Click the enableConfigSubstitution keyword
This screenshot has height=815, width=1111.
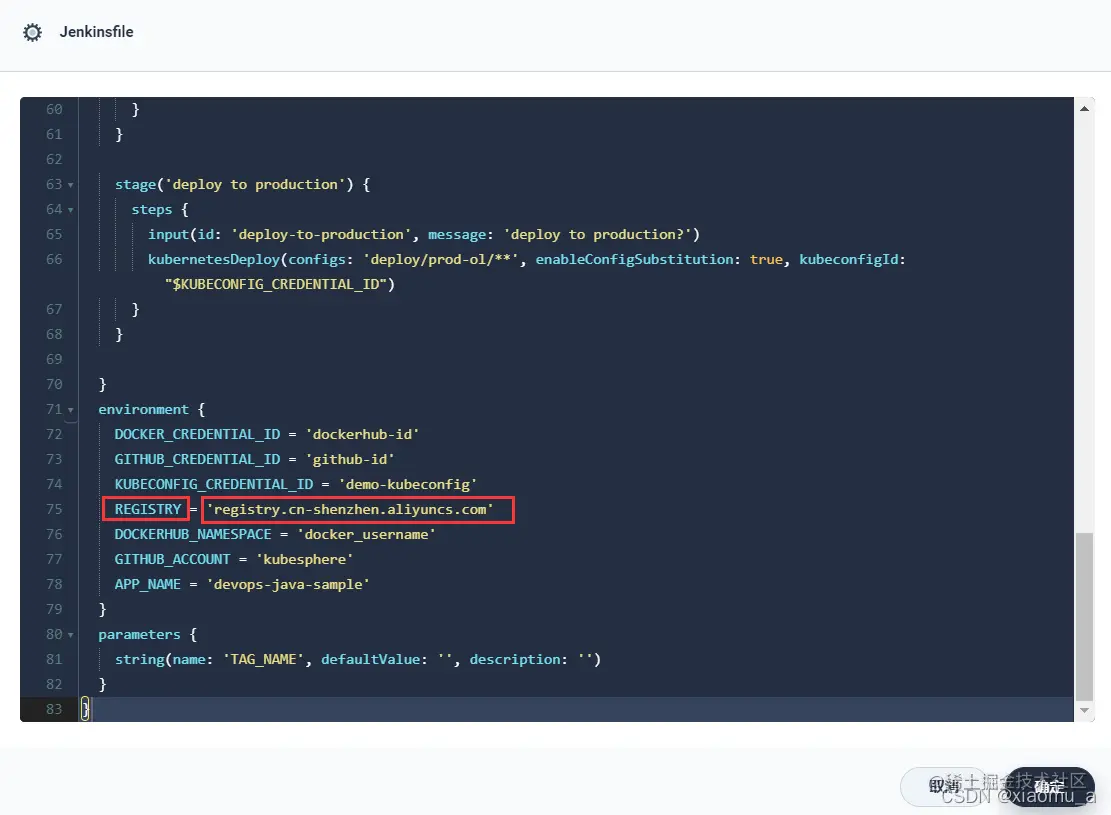pyautogui.click(x=634, y=259)
